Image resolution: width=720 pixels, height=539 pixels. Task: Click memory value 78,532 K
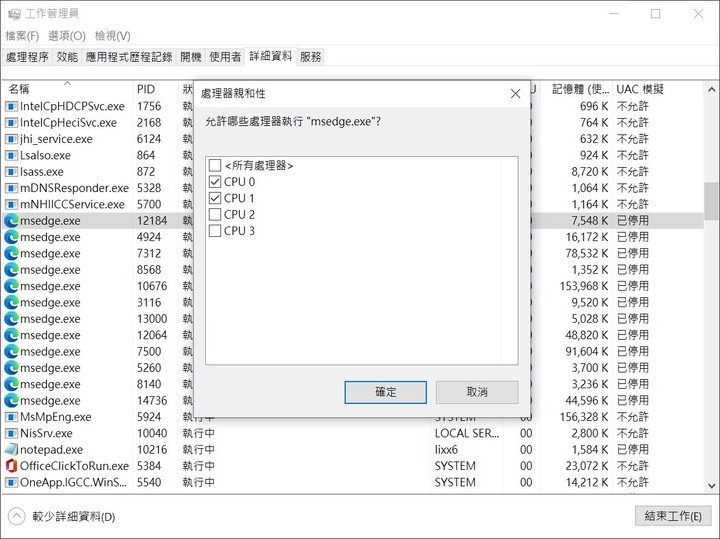point(586,254)
